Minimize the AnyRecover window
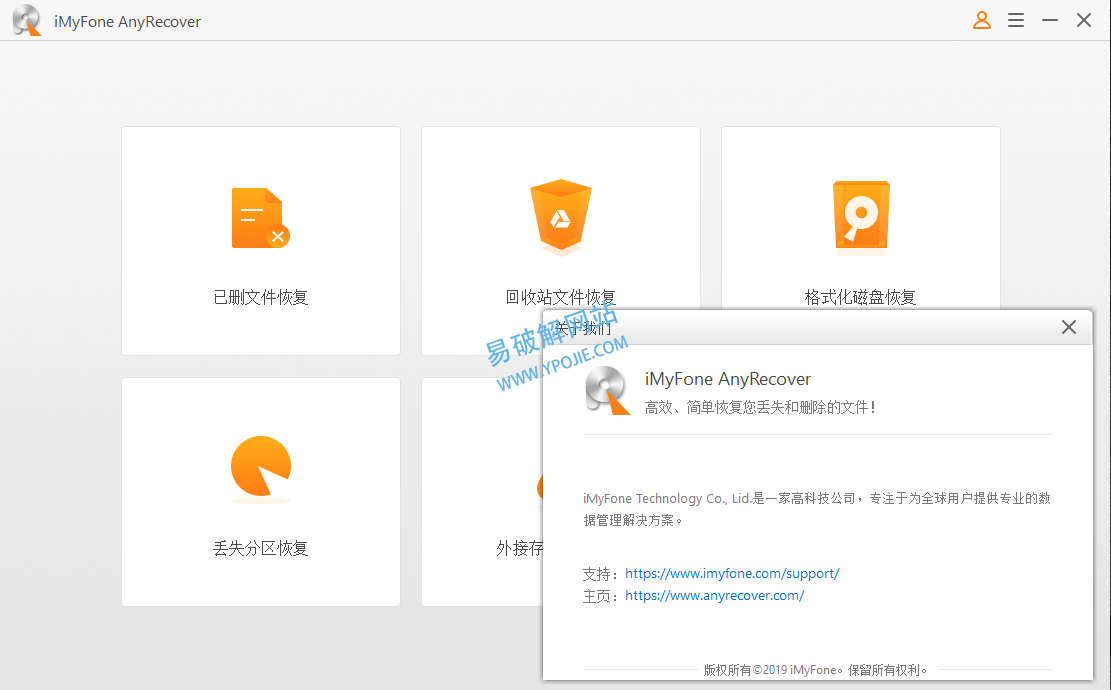Screen dimensions: 1111x690 (x=1050, y=20)
